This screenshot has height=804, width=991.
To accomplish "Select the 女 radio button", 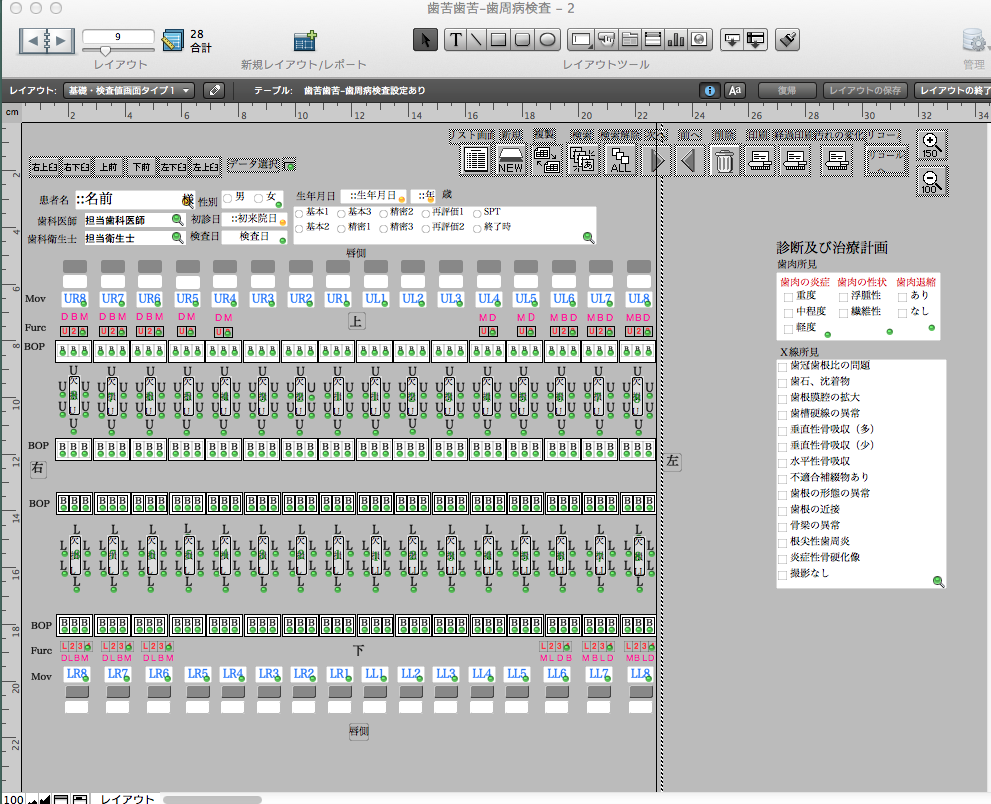I will (258, 198).
